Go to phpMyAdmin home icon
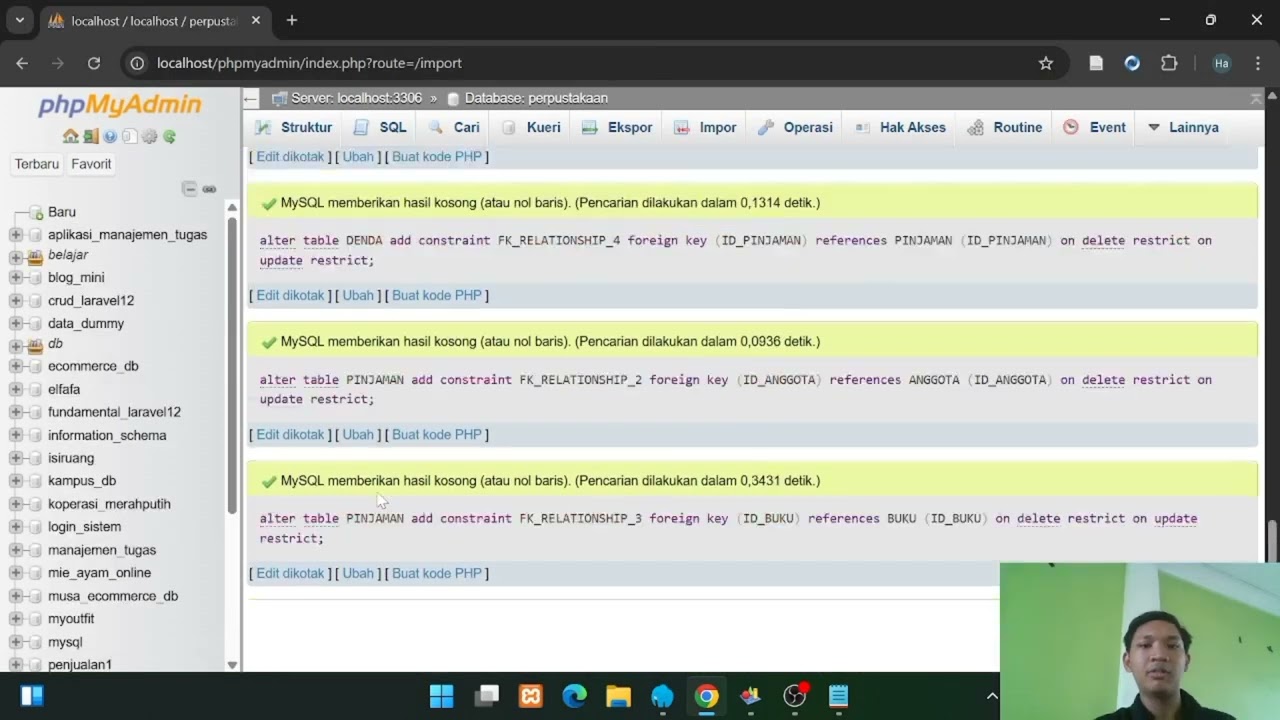 (x=70, y=136)
